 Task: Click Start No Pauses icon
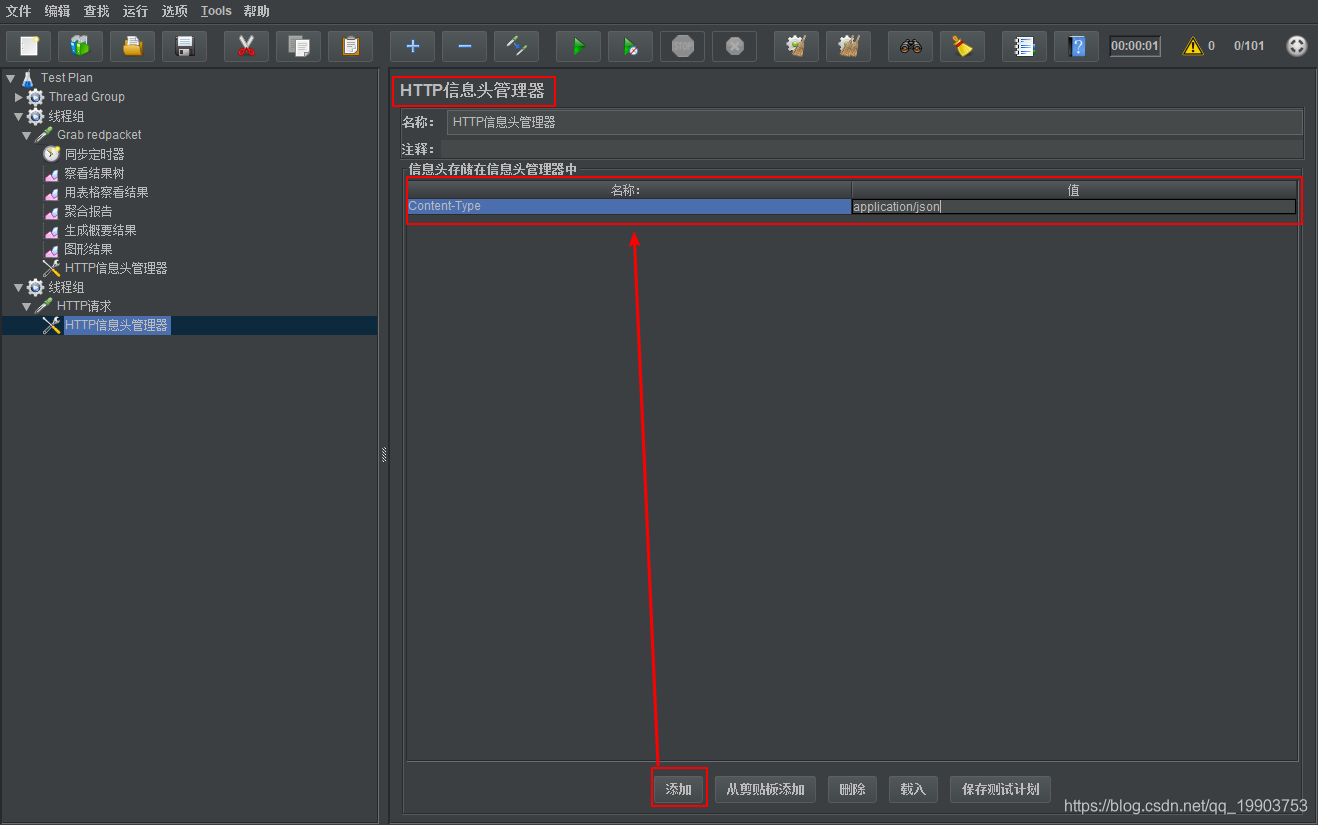[630, 46]
